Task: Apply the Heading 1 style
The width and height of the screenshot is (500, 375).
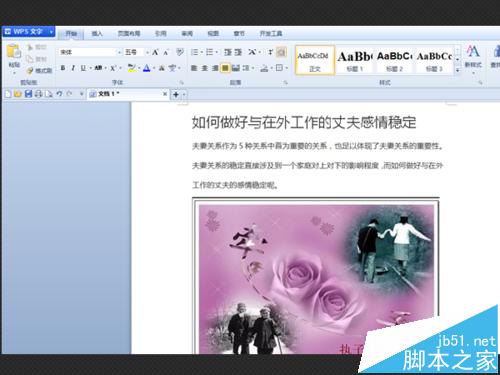Action: (x=355, y=60)
